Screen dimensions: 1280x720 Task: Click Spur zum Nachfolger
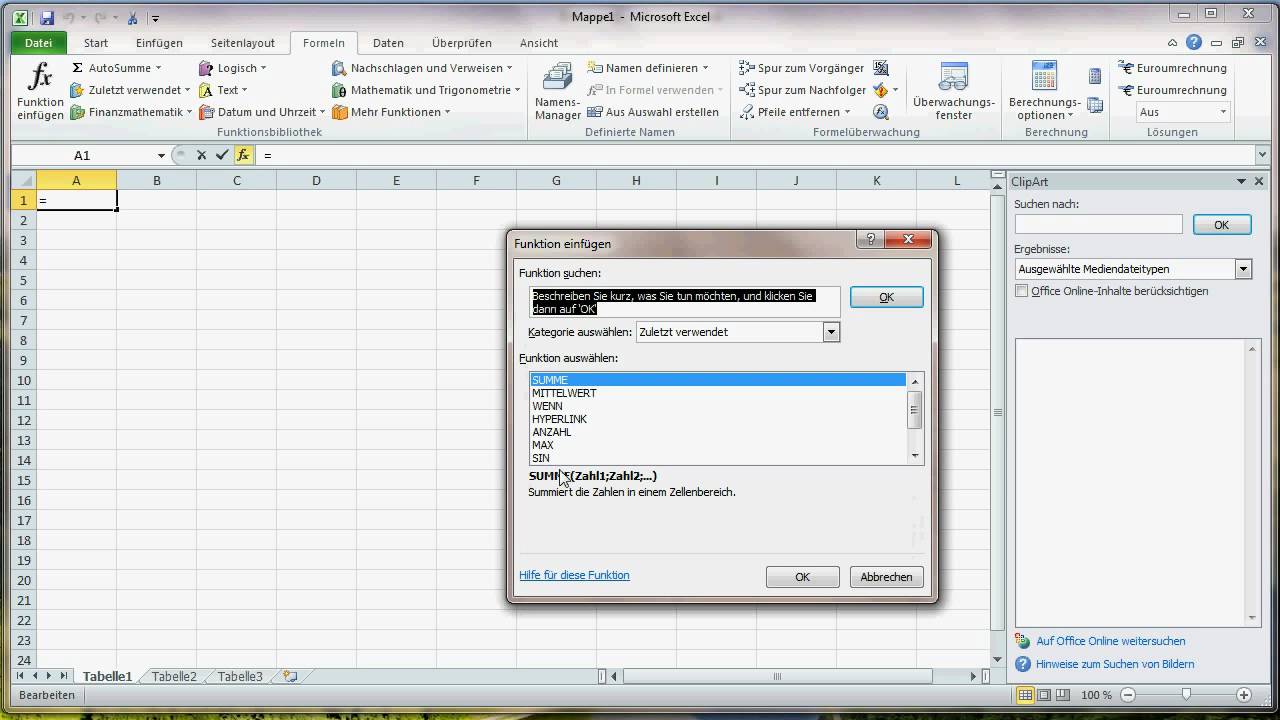[x=803, y=90]
